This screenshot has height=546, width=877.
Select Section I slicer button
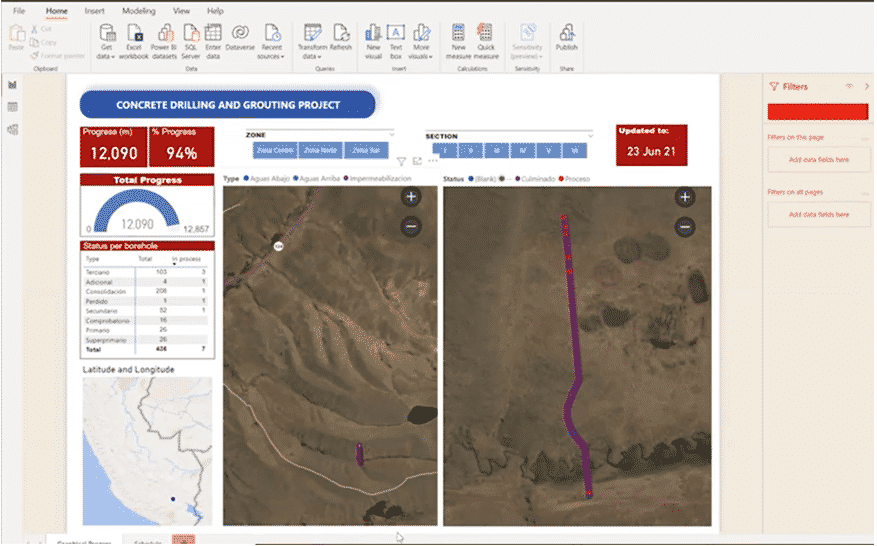(x=445, y=150)
